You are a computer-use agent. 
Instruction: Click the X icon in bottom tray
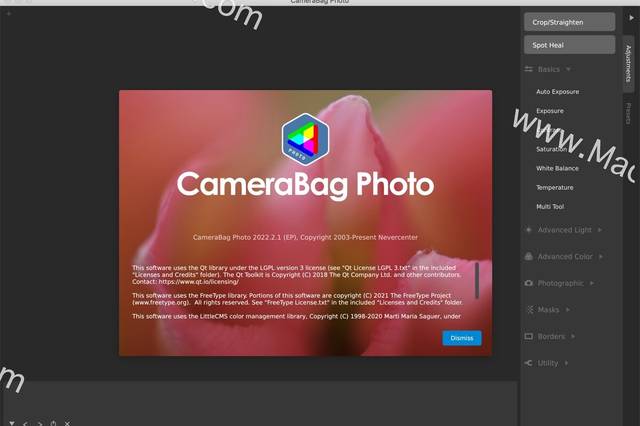pyautogui.click(x=67, y=424)
